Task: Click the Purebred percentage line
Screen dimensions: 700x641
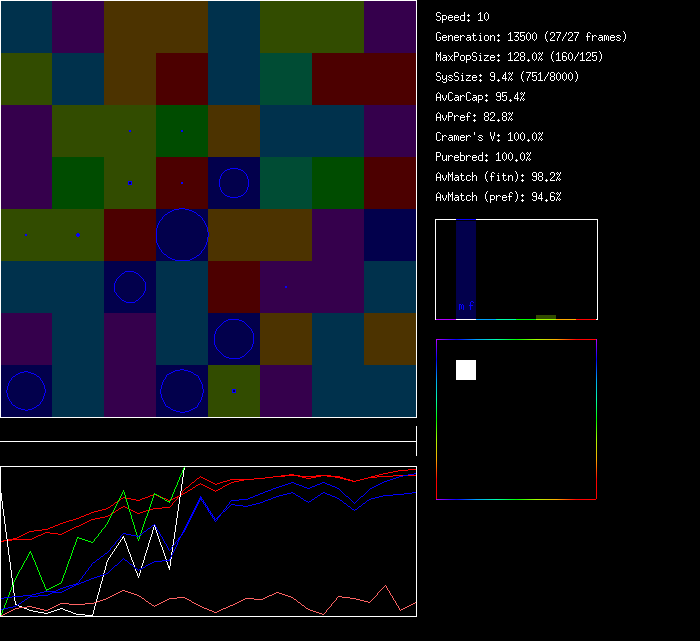Action: tap(483, 157)
